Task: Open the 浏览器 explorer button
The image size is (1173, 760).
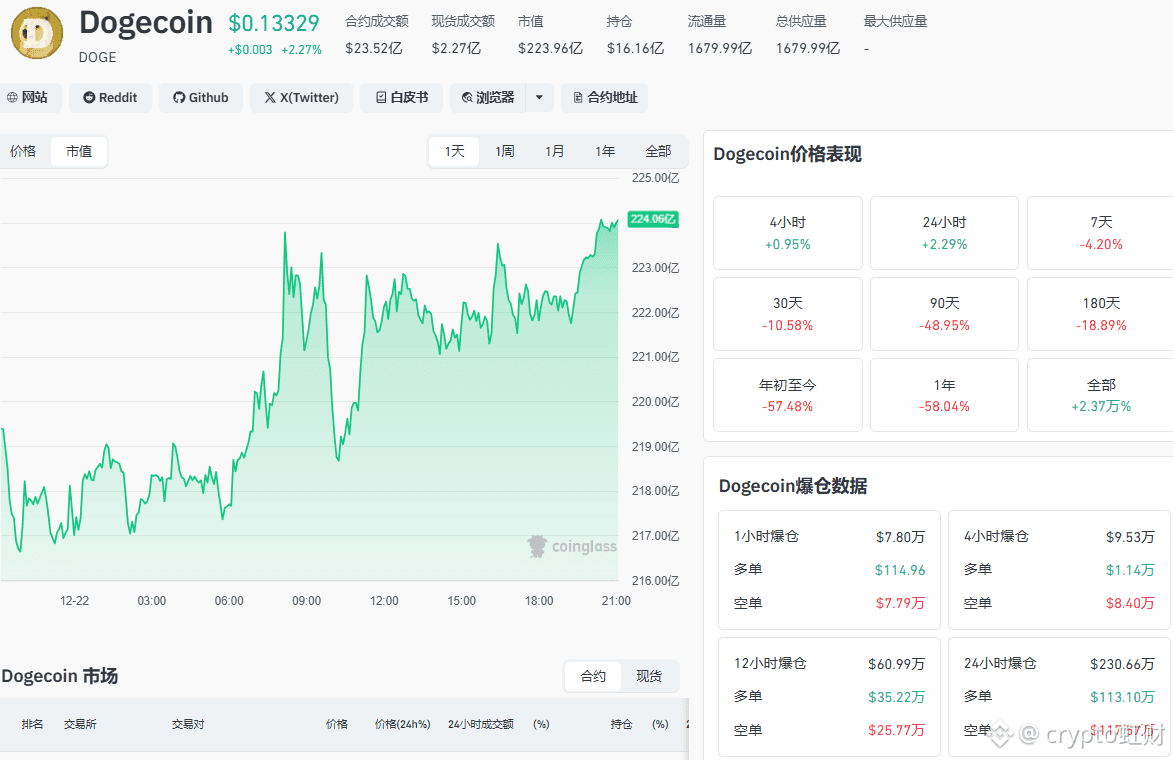Action: [488, 97]
